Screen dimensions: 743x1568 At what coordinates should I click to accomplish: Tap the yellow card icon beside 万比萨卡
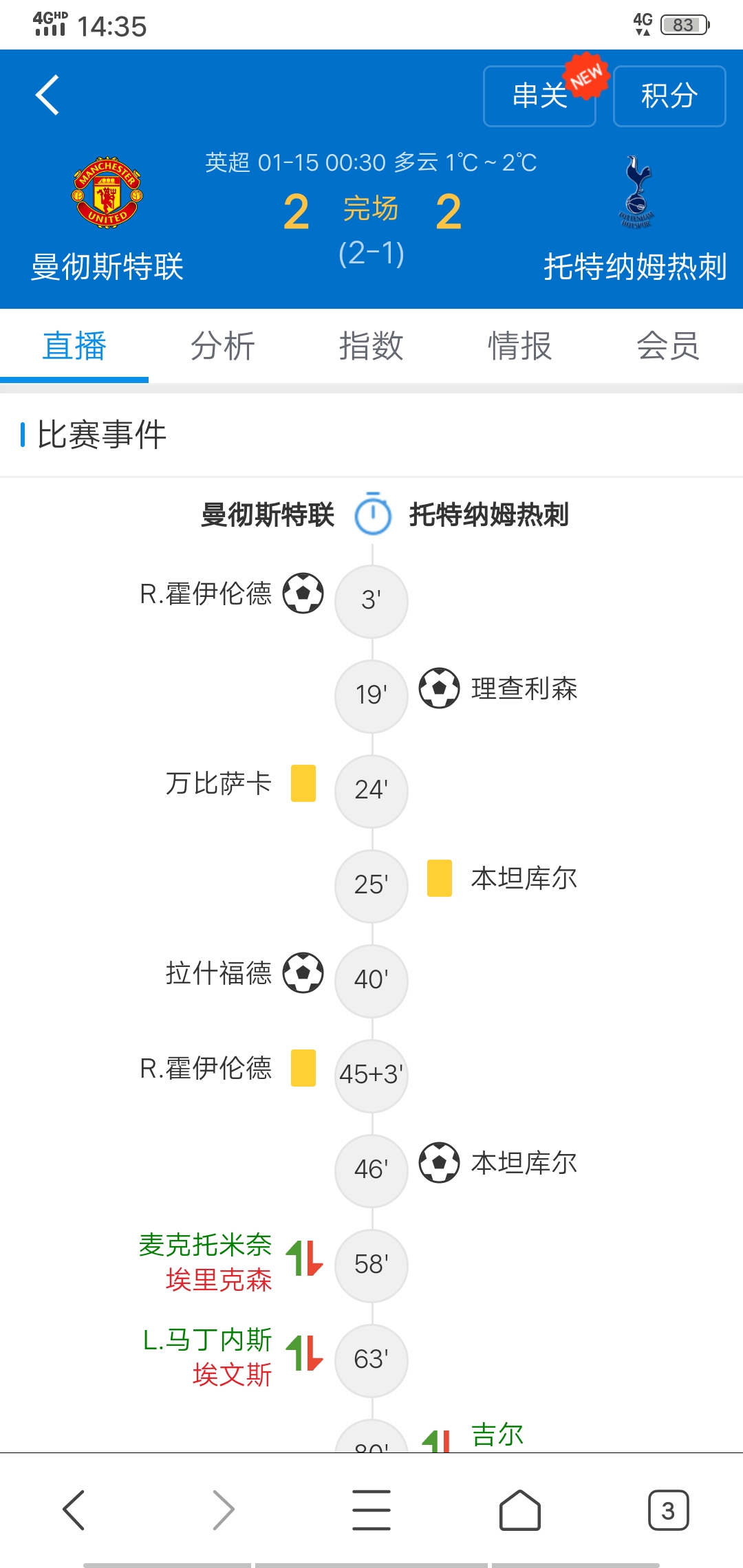[x=303, y=783]
